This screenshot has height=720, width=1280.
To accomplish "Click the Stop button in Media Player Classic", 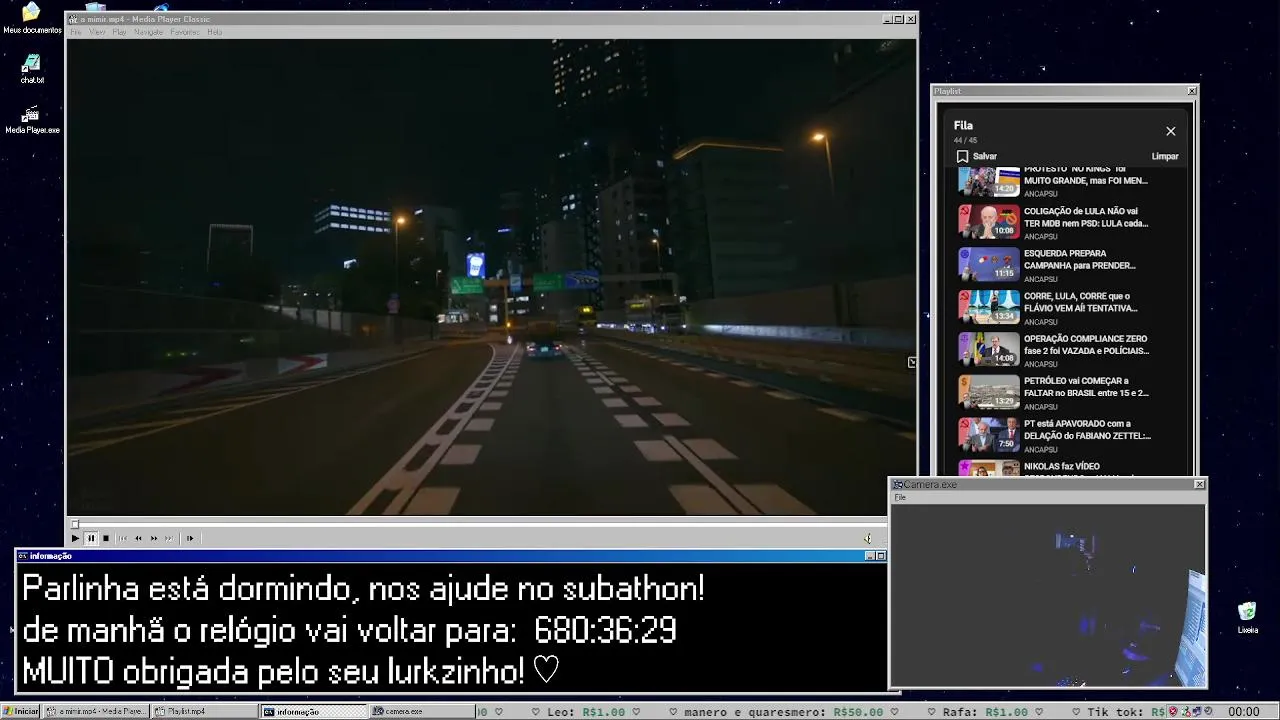I will [x=106, y=538].
